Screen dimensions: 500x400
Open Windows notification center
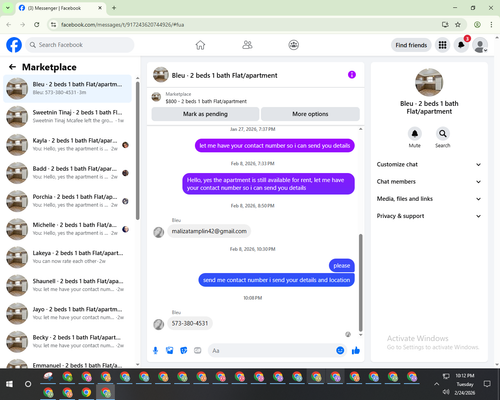click(x=487, y=384)
